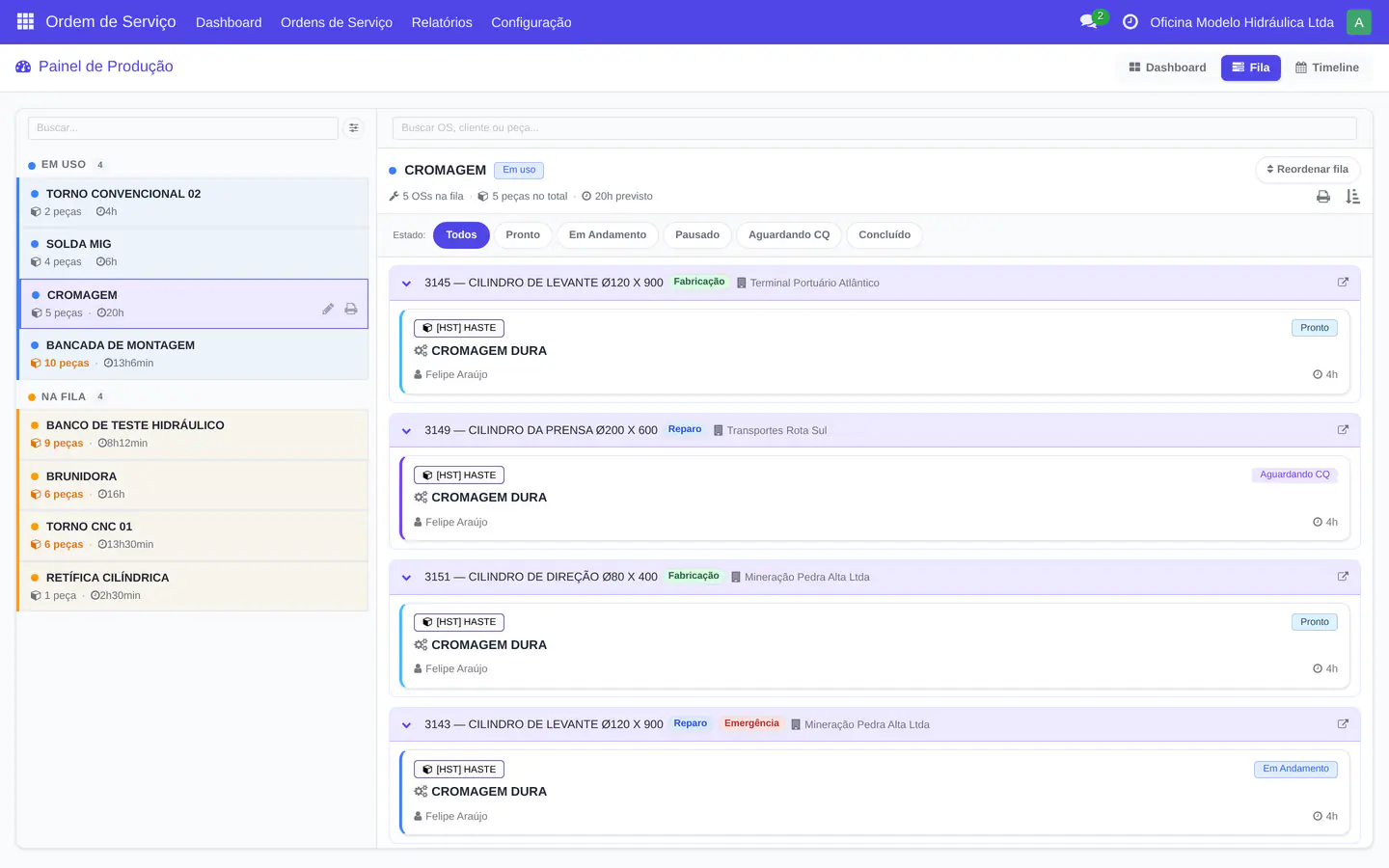Click the Reordenar fila button
Image resolution: width=1389 pixels, height=868 pixels.
pyautogui.click(x=1308, y=170)
